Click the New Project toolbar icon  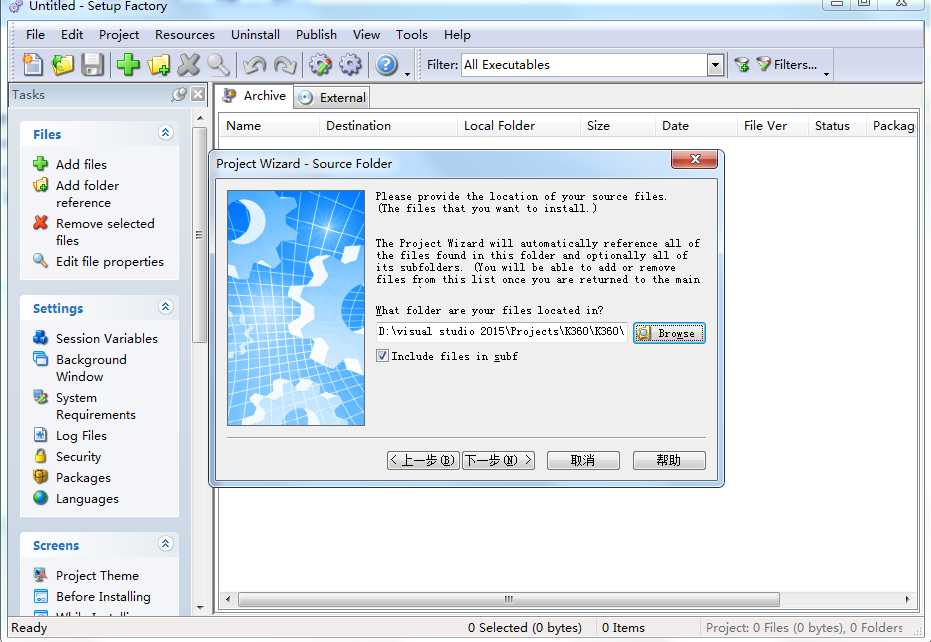(x=33, y=64)
